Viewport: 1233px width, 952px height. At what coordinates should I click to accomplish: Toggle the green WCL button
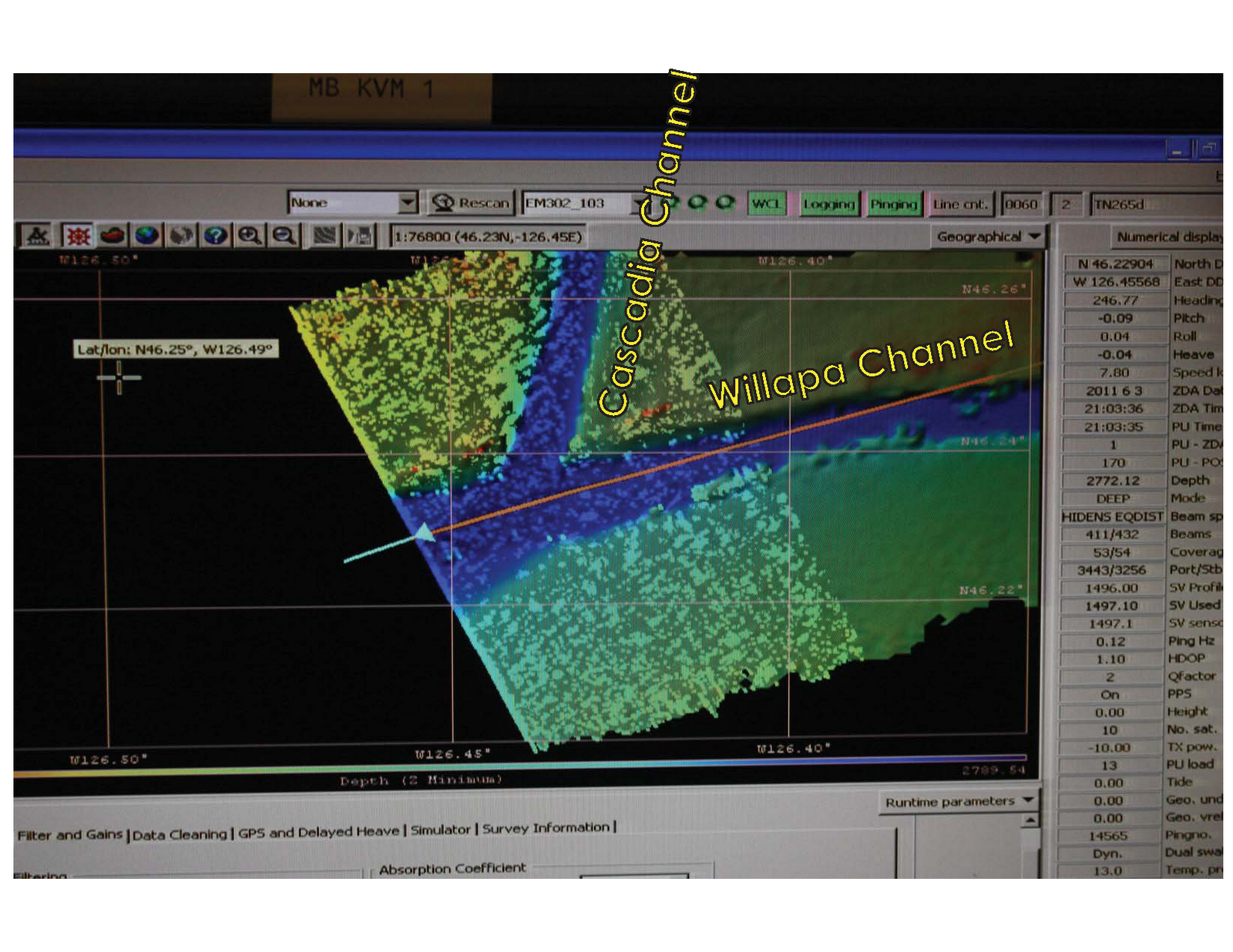pos(766,203)
